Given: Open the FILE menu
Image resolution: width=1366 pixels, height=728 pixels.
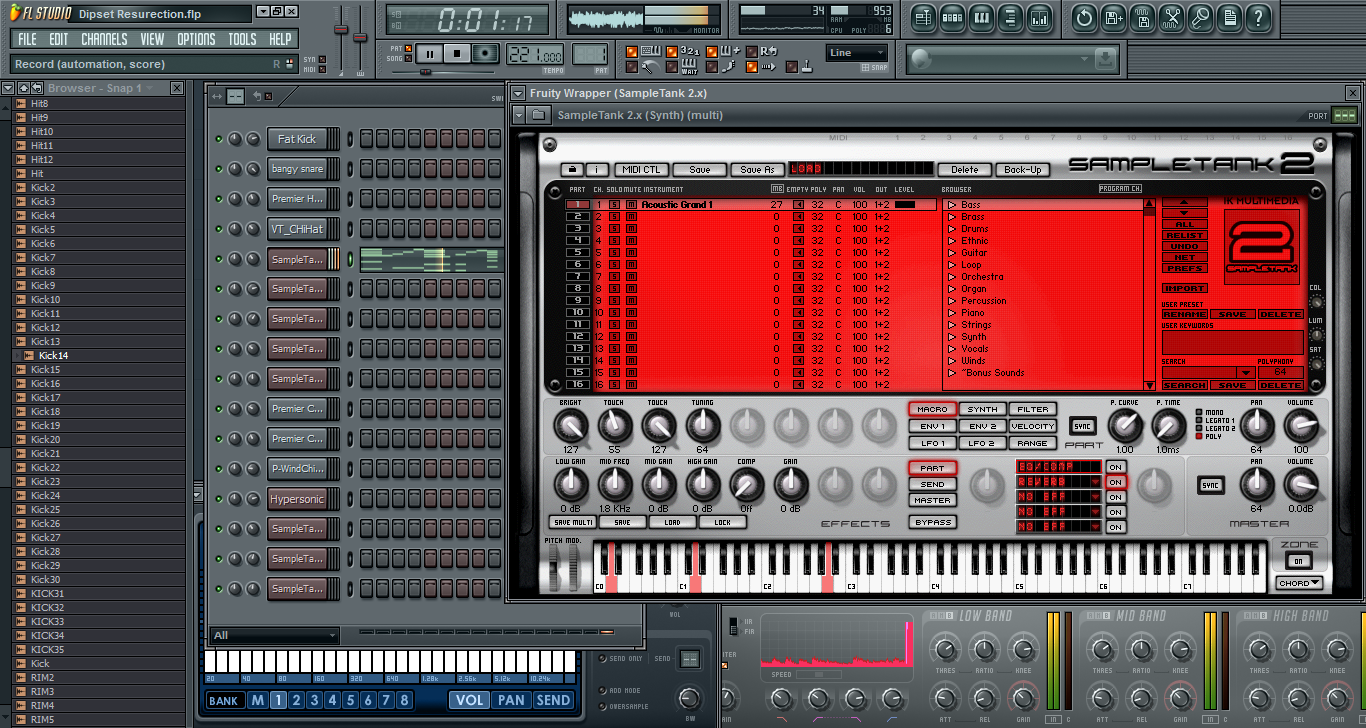Looking at the screenshot, I should (27, 39).
